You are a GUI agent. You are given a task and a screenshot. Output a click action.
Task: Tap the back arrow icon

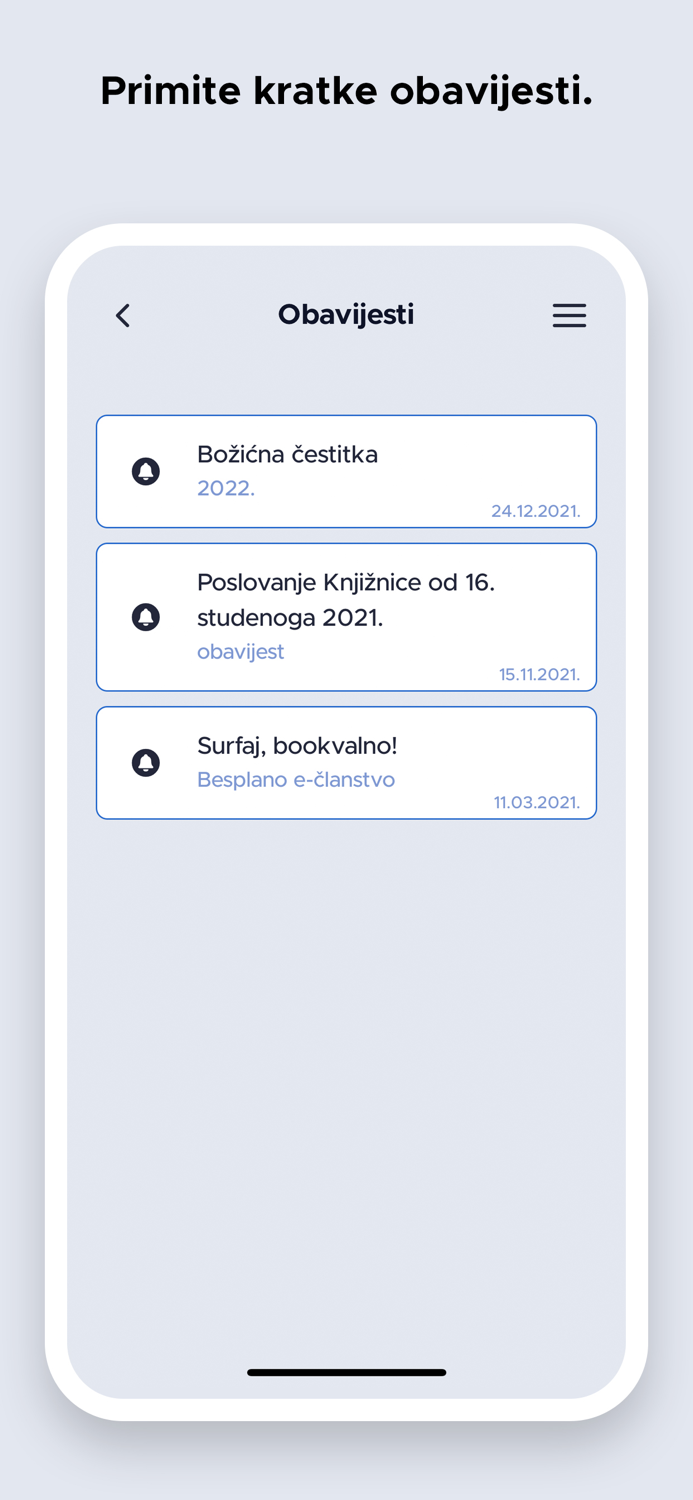pos(122,315)
